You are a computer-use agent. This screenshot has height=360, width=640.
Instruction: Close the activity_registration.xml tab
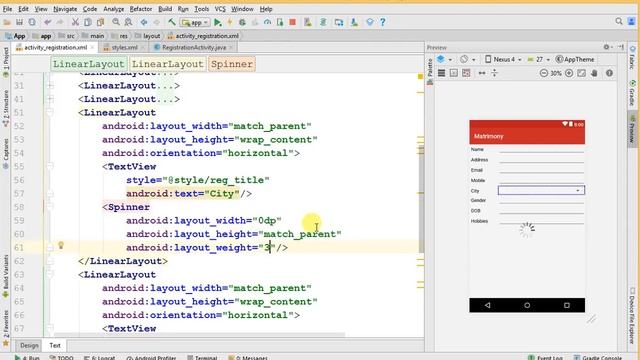[x=93, y=47]
